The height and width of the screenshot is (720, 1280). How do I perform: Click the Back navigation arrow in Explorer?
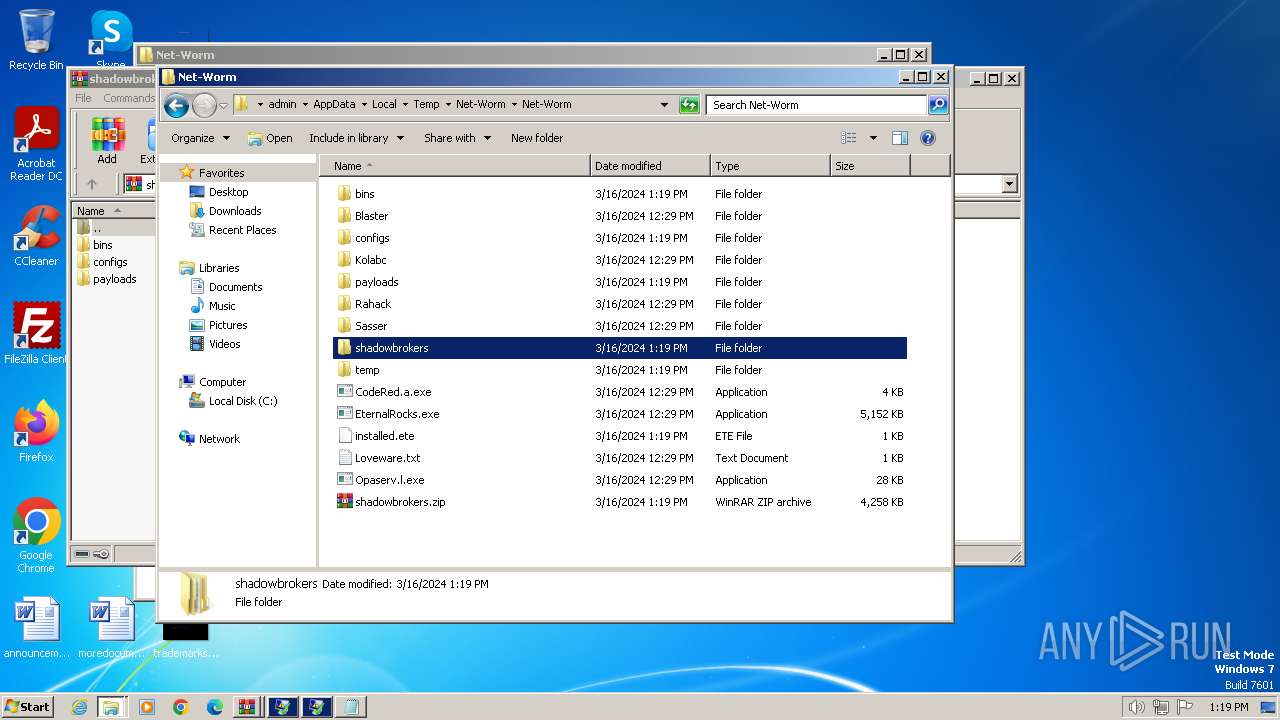[x=176, y=105]
